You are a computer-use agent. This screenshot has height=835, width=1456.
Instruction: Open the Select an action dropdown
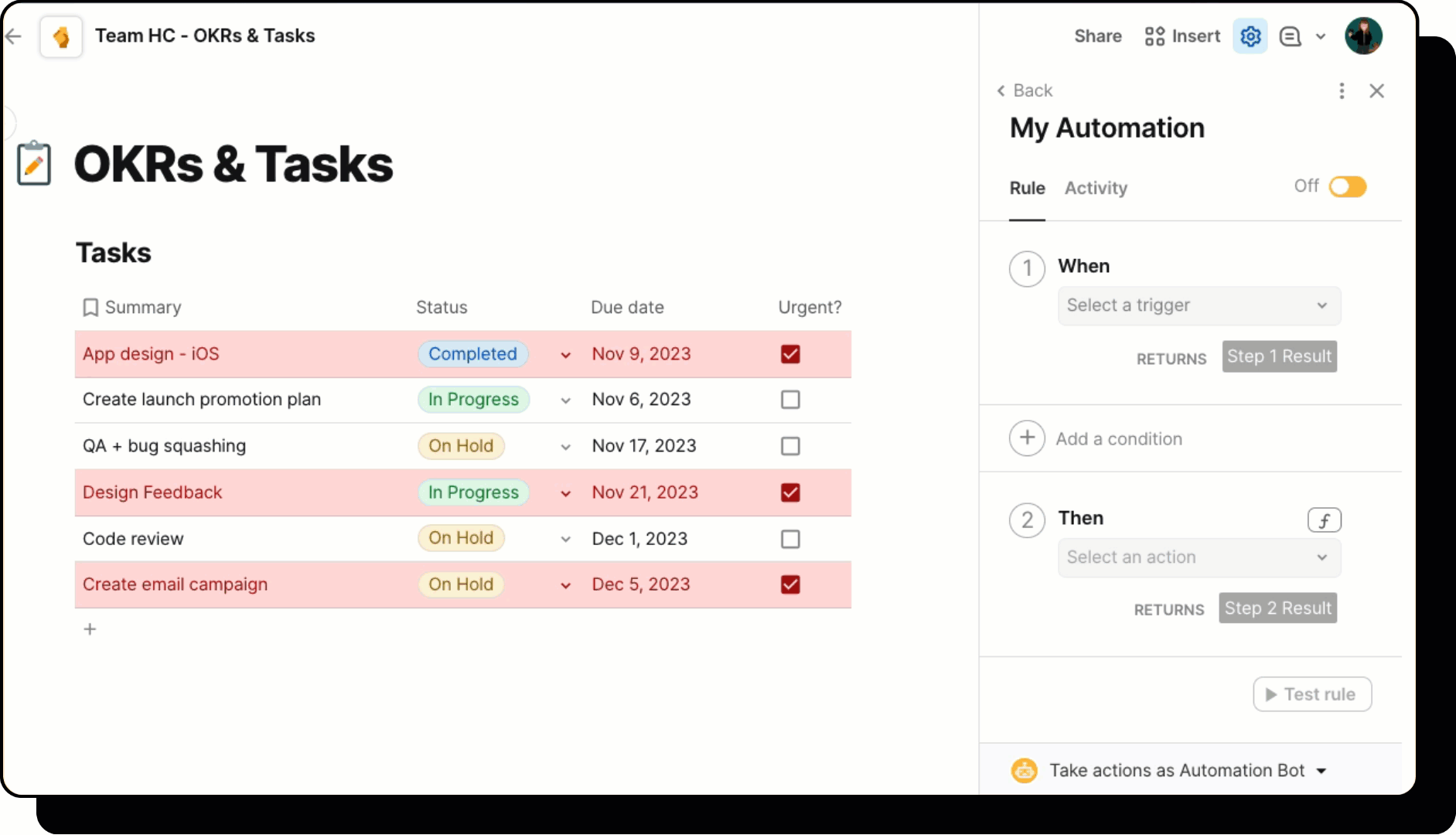coord(1198,557)
